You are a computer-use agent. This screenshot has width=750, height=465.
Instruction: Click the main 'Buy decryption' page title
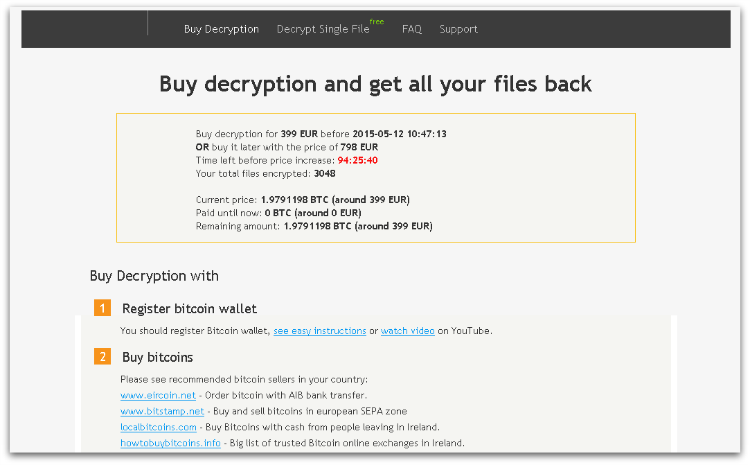(x=375, y=85)
